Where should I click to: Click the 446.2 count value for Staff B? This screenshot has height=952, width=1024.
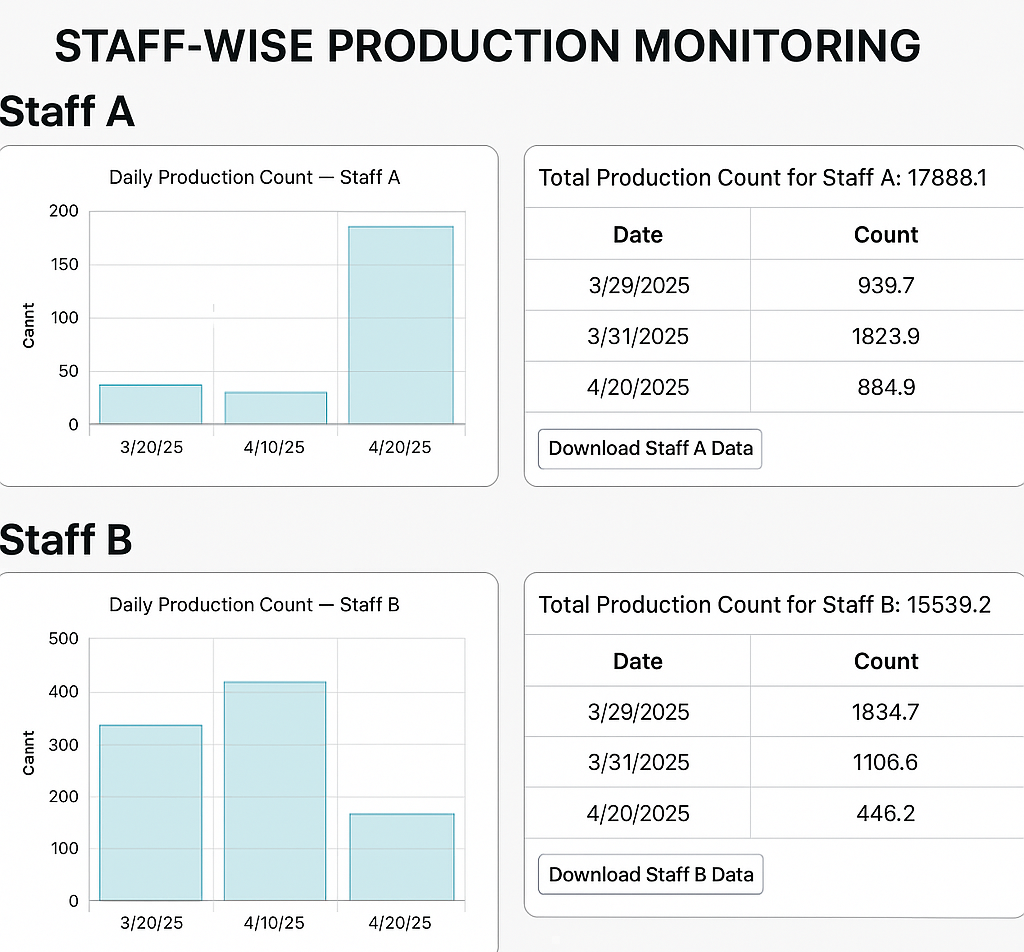point(885,813)
